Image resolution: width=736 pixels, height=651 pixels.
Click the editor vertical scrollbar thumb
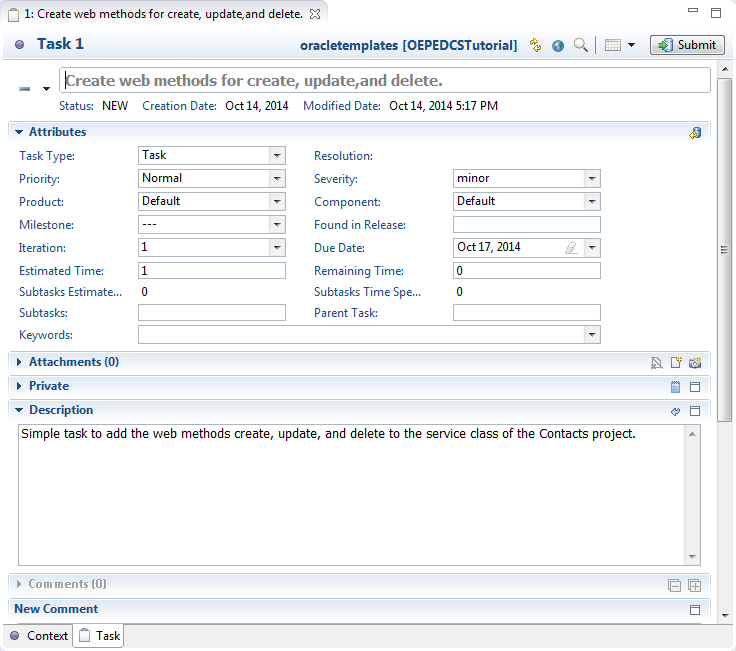(x=724, y=250)
